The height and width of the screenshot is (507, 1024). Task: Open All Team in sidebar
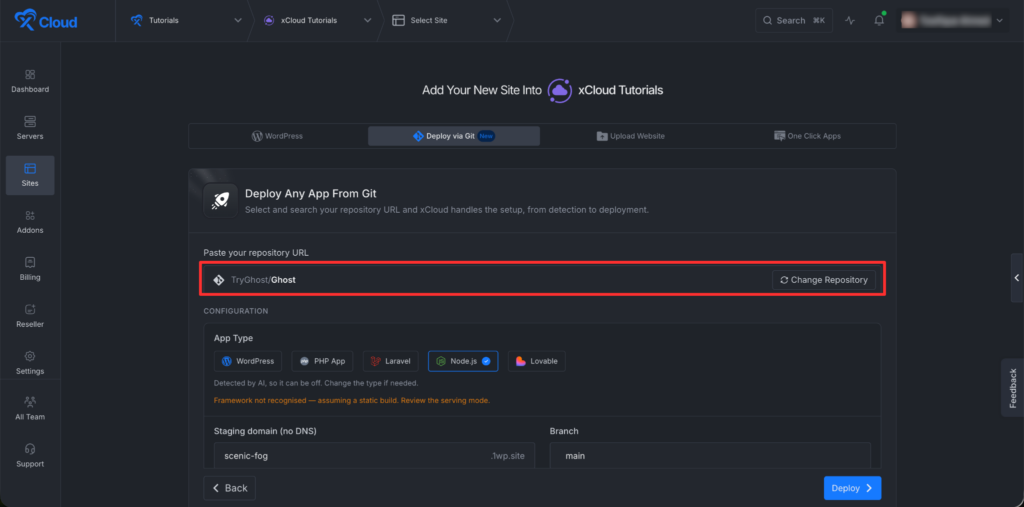point(30,409)
